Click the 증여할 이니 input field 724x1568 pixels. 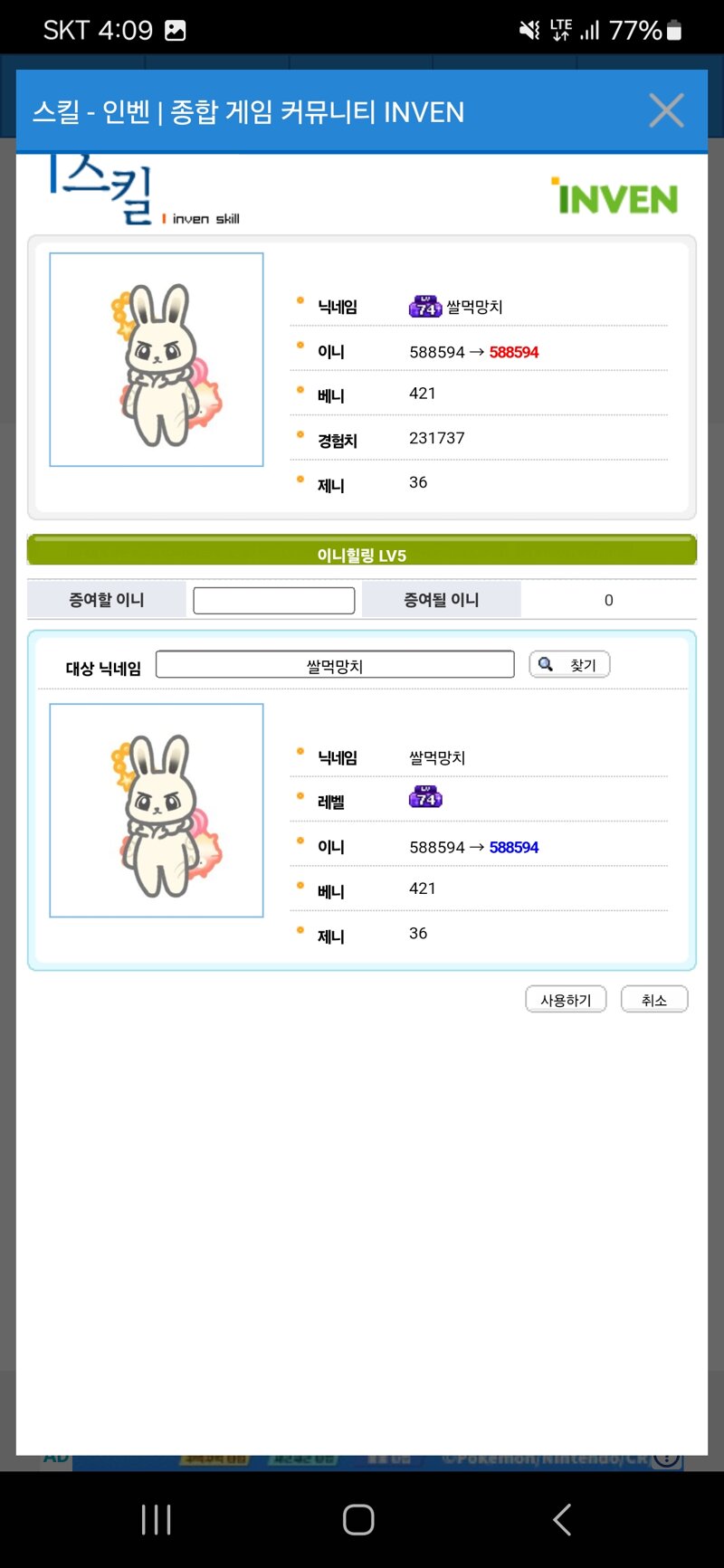274,601
